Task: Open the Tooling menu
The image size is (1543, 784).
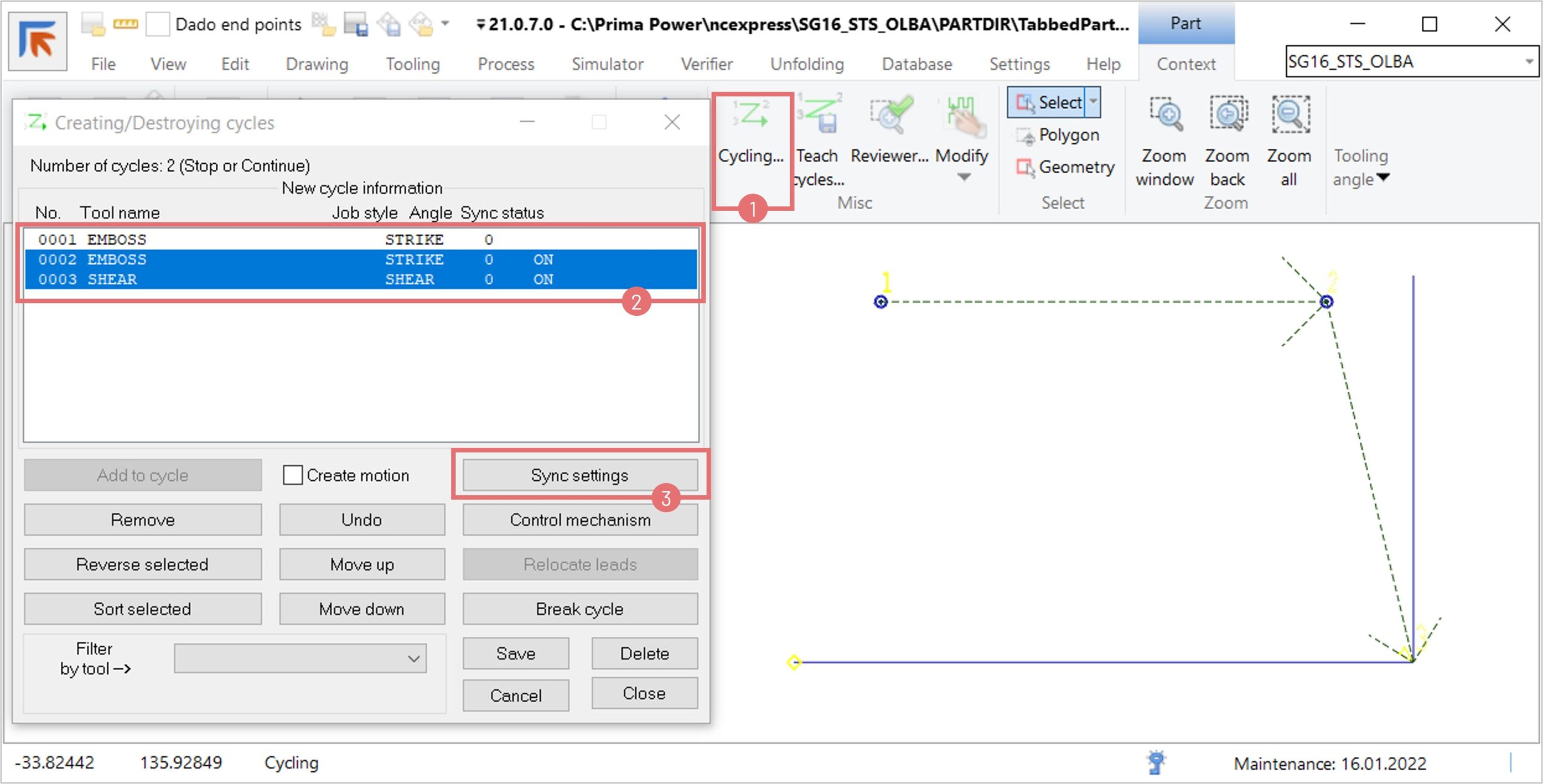Action: [x=412, y=64]
